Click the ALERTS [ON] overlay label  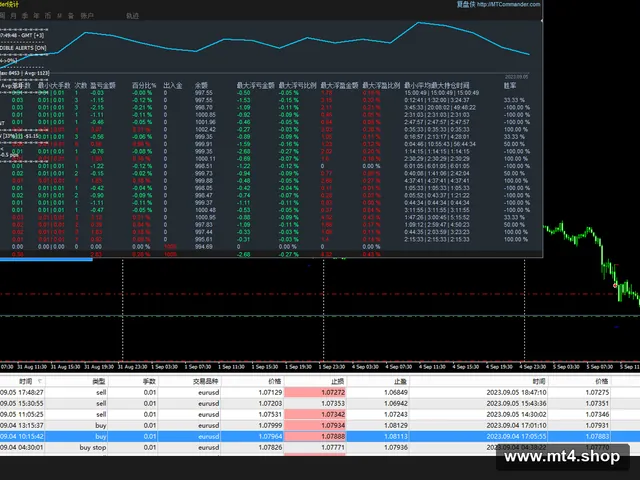[x=23, y=48]
